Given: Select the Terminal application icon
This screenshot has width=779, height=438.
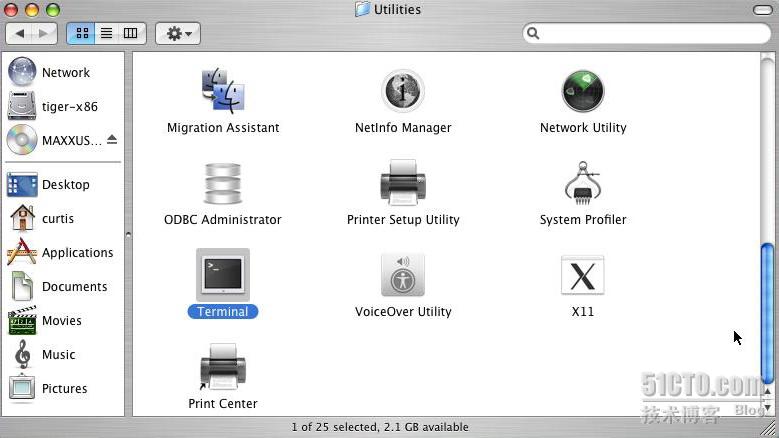Looking at the screenshot, I should tap(223, 275).
